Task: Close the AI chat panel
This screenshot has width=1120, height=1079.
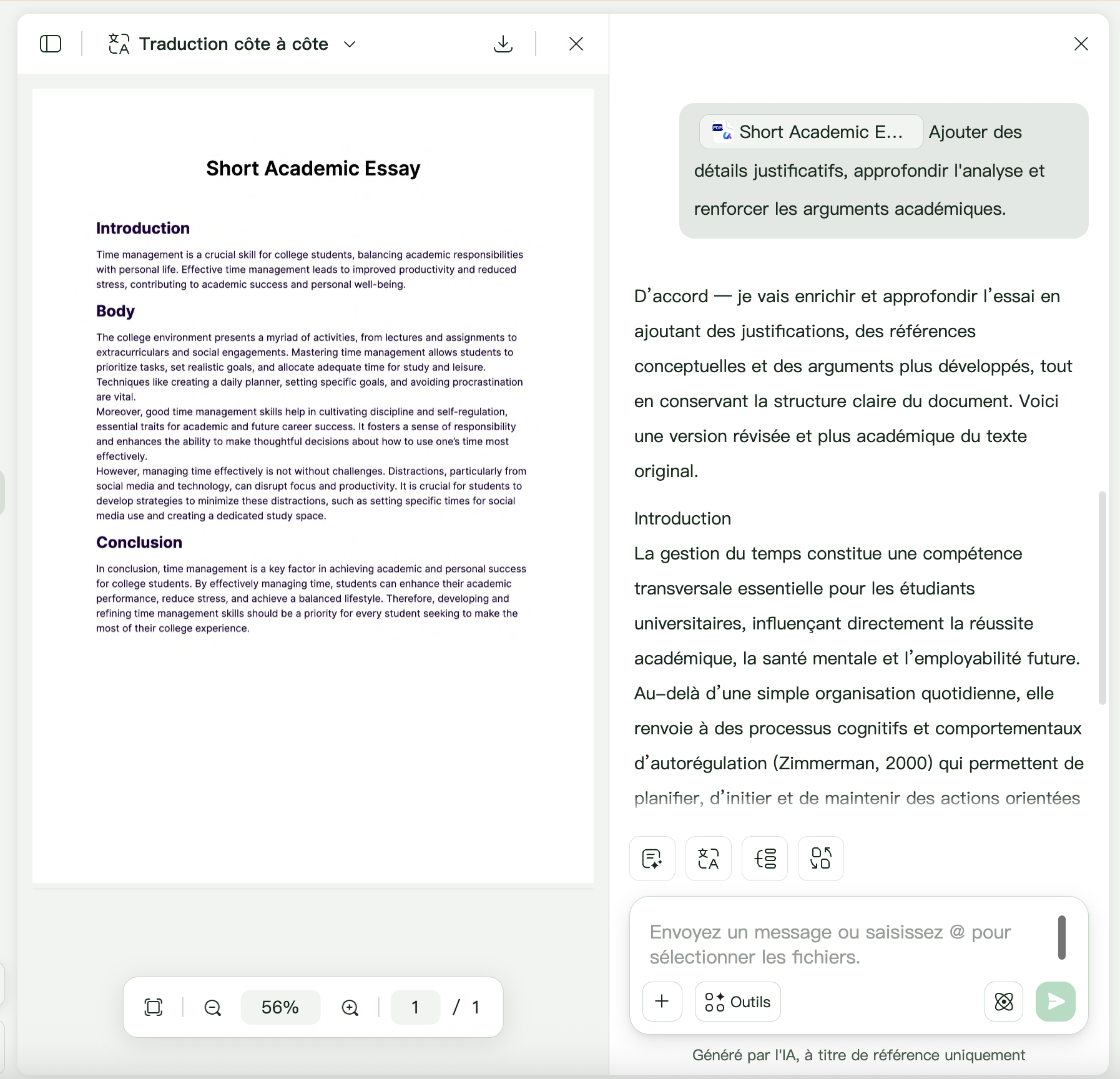Action: 1081,44
